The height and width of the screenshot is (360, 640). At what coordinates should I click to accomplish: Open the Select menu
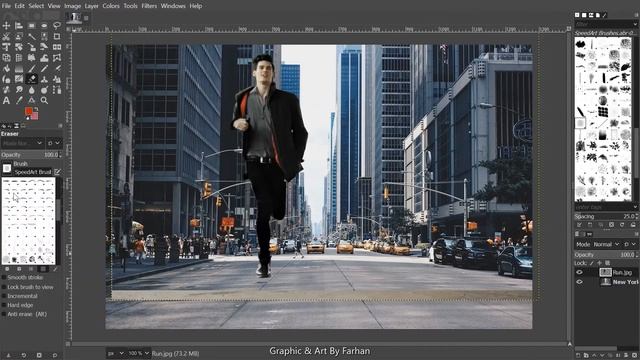point(36,6)
